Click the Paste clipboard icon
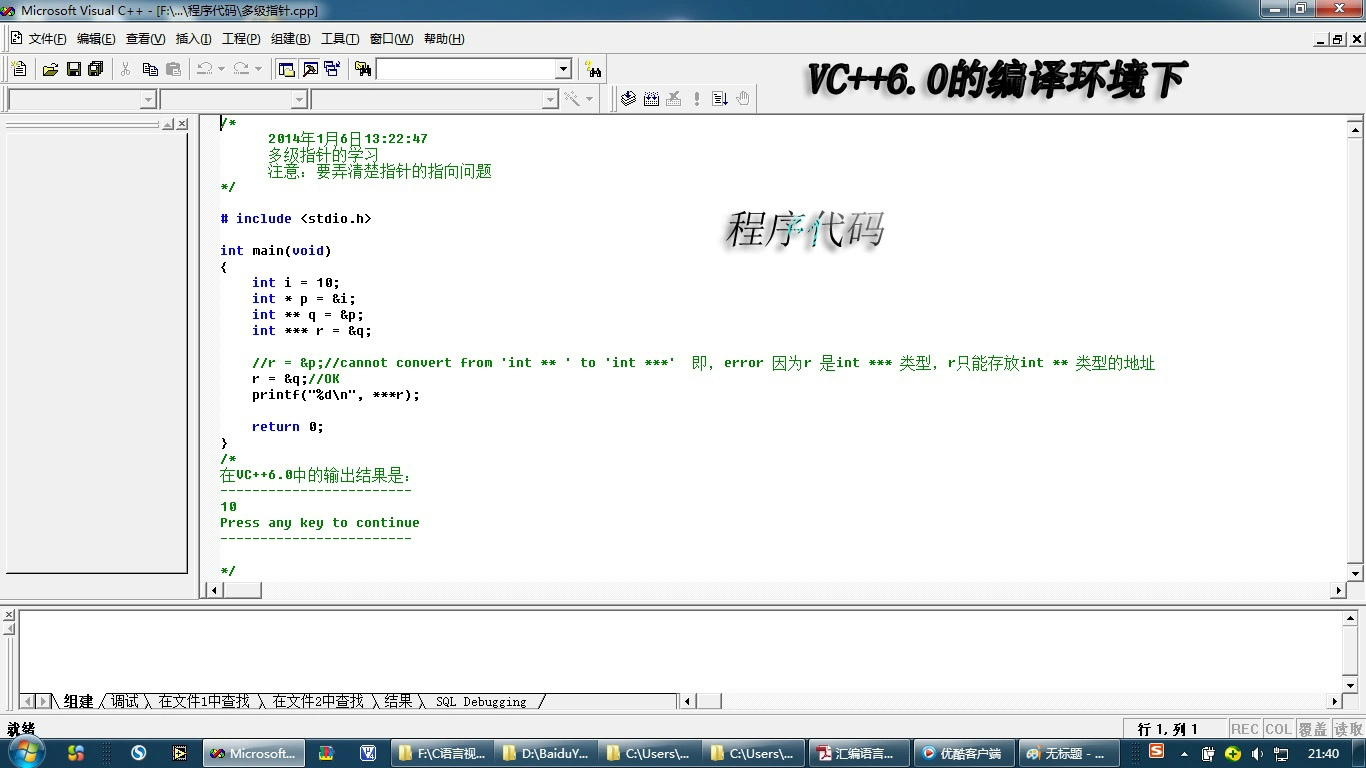This screenshot has height=768, width=1366. point(174,69)
